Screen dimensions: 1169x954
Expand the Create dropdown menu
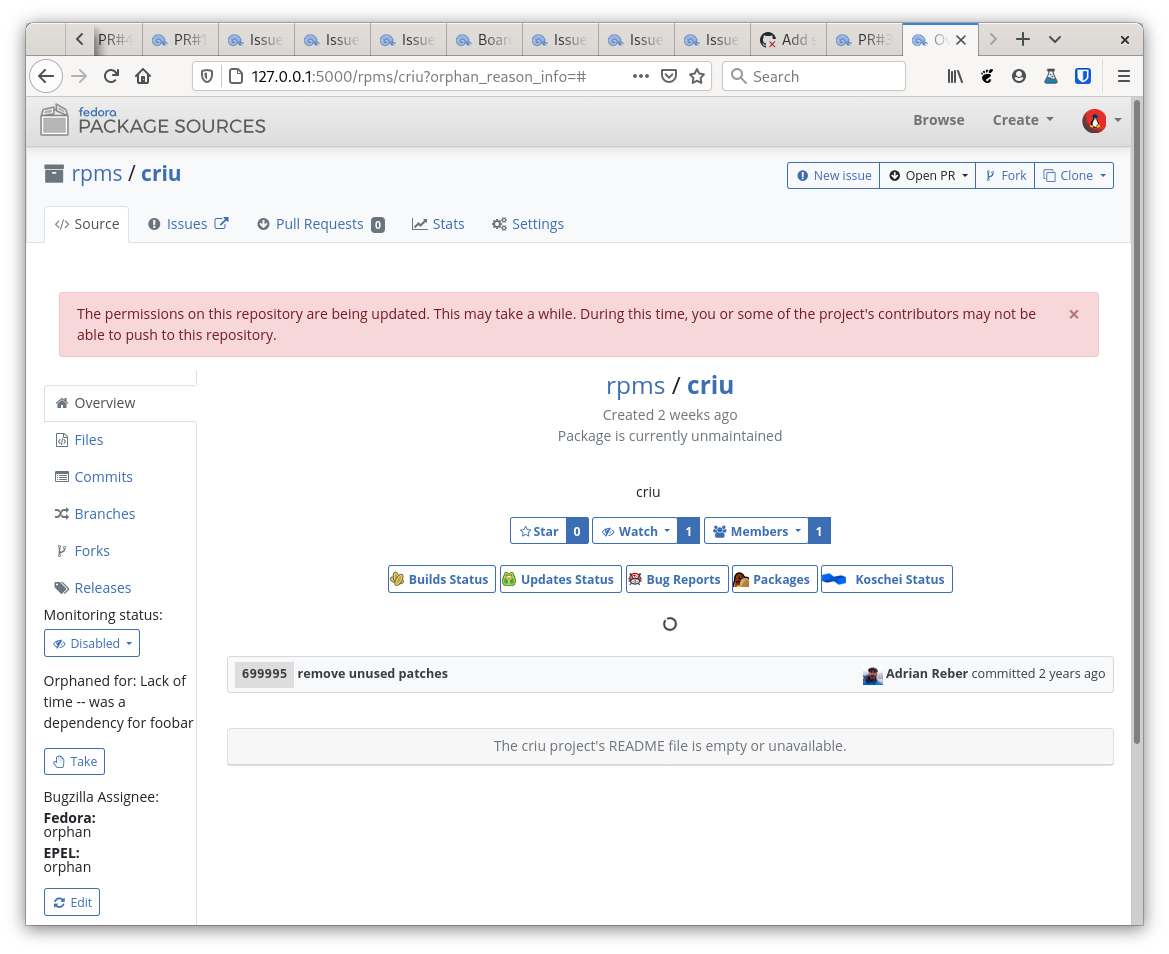click(x=1023, y=120)
